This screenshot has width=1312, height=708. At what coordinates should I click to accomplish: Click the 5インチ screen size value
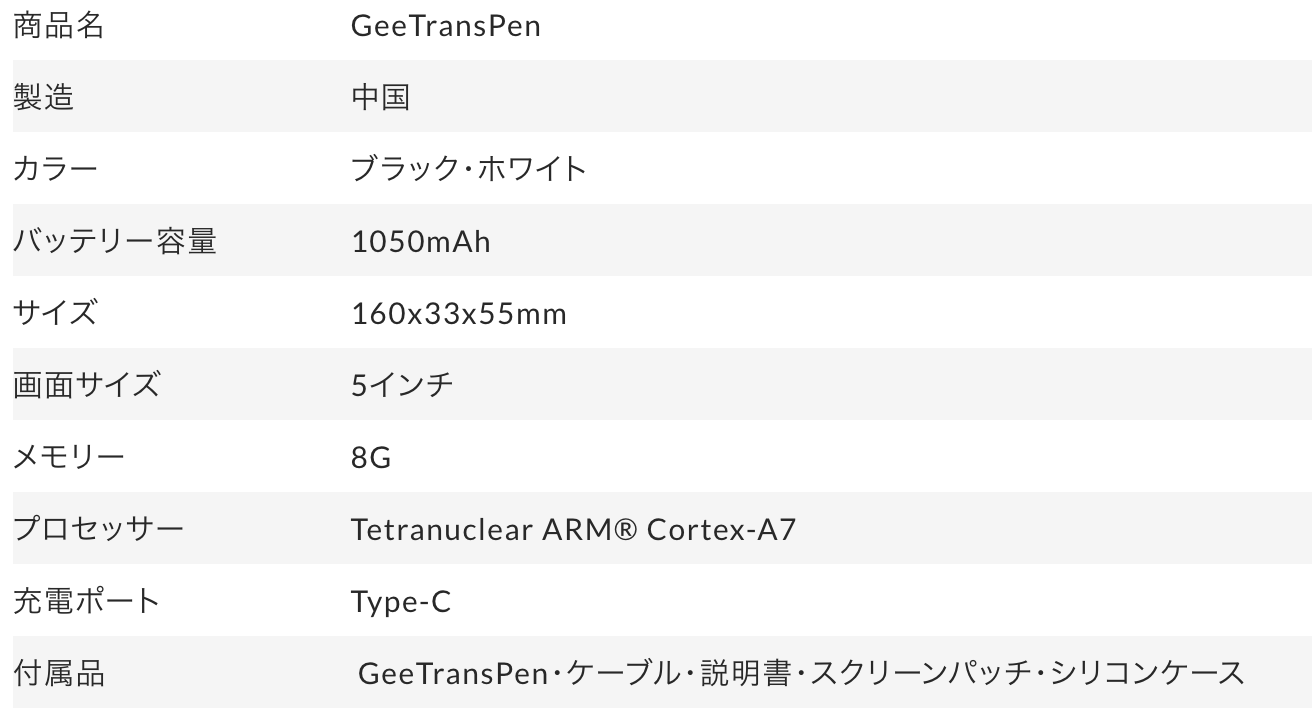[x=402, y=385]
